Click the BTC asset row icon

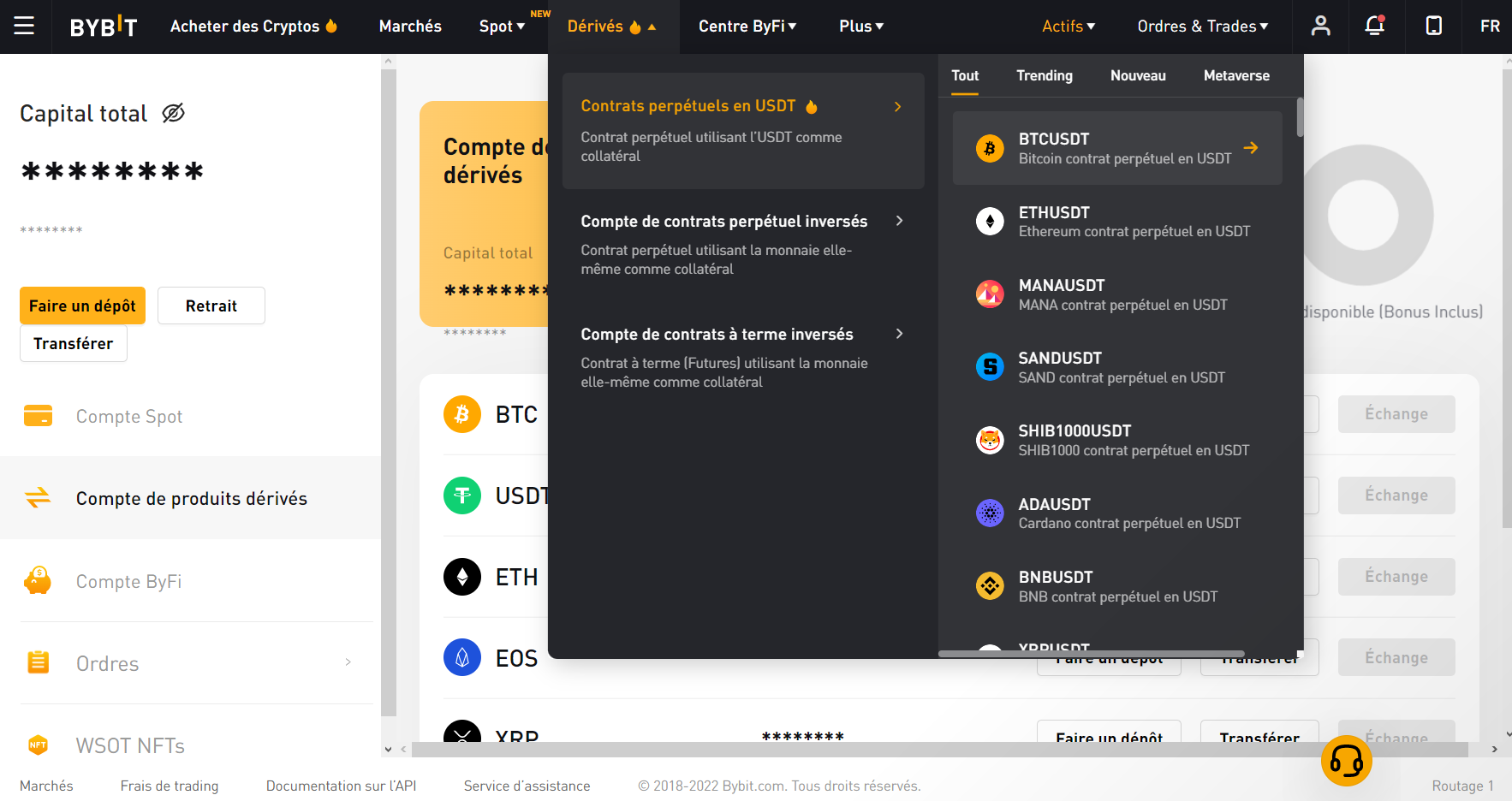(462, 414)
